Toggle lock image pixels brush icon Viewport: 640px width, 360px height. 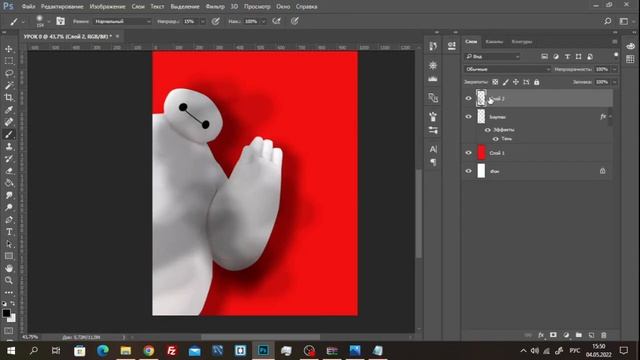506,82
